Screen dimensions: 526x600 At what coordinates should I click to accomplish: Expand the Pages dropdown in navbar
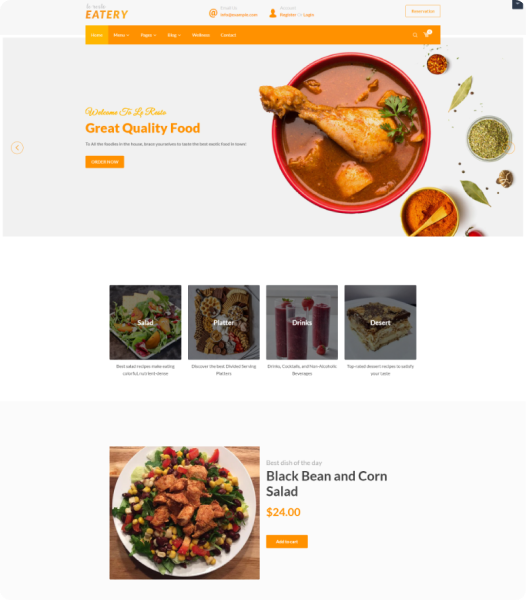coord(148,35)
